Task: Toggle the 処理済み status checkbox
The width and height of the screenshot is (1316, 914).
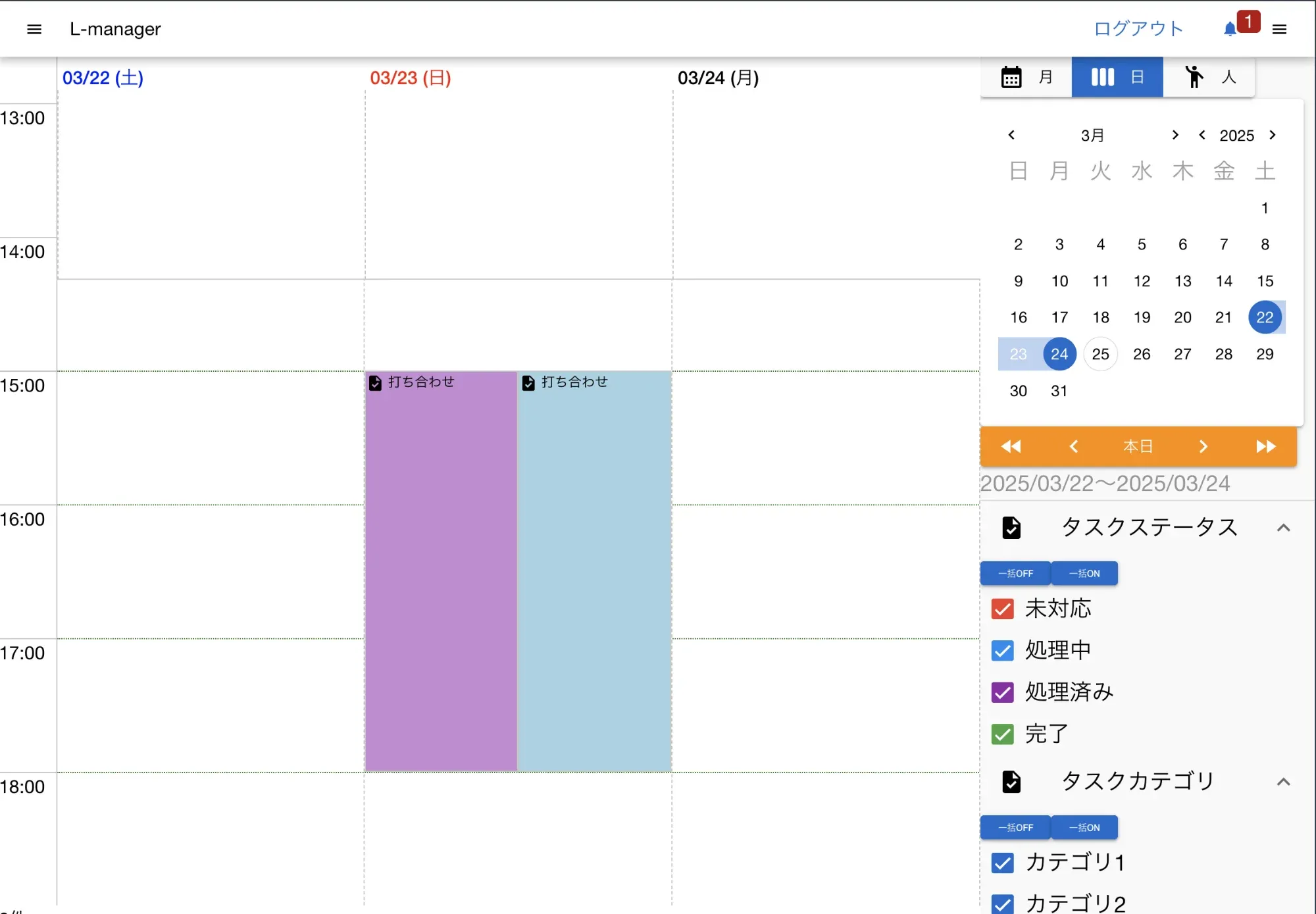Action: tap(1002, 692)
